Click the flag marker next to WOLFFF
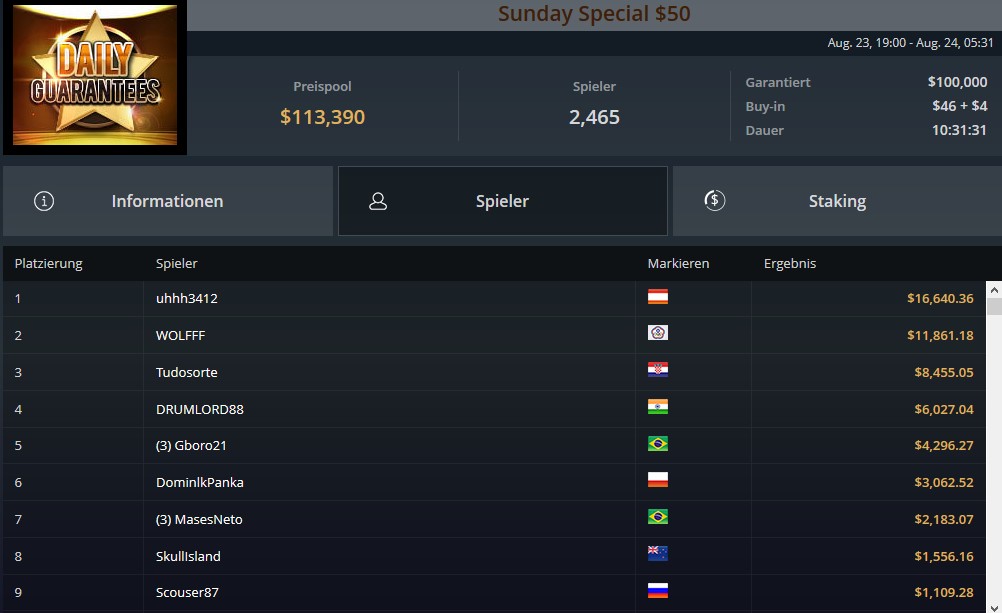The height and width of the screenshot is (613, 1002). 658,333
